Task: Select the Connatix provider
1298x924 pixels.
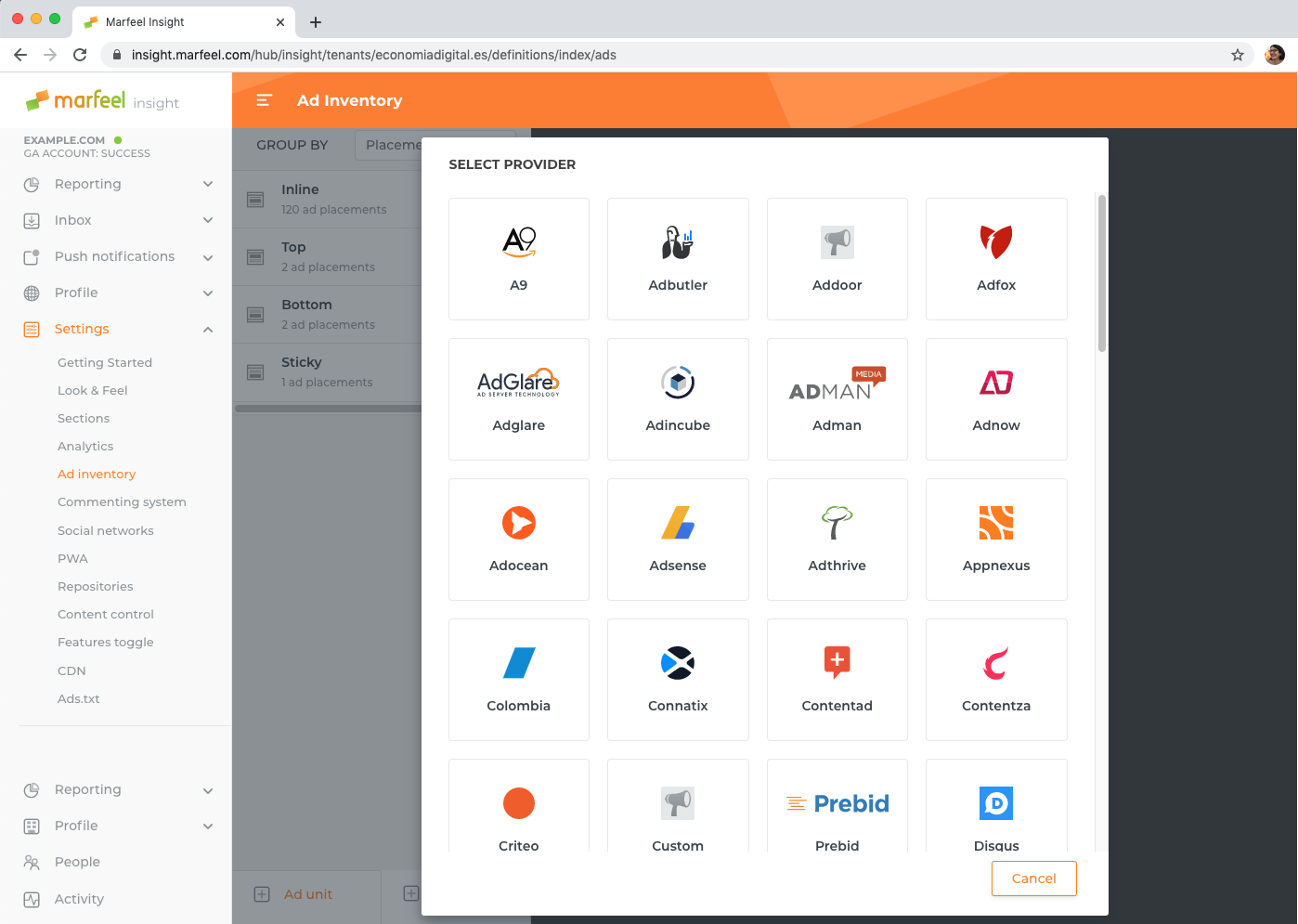Action: (678, 680)
